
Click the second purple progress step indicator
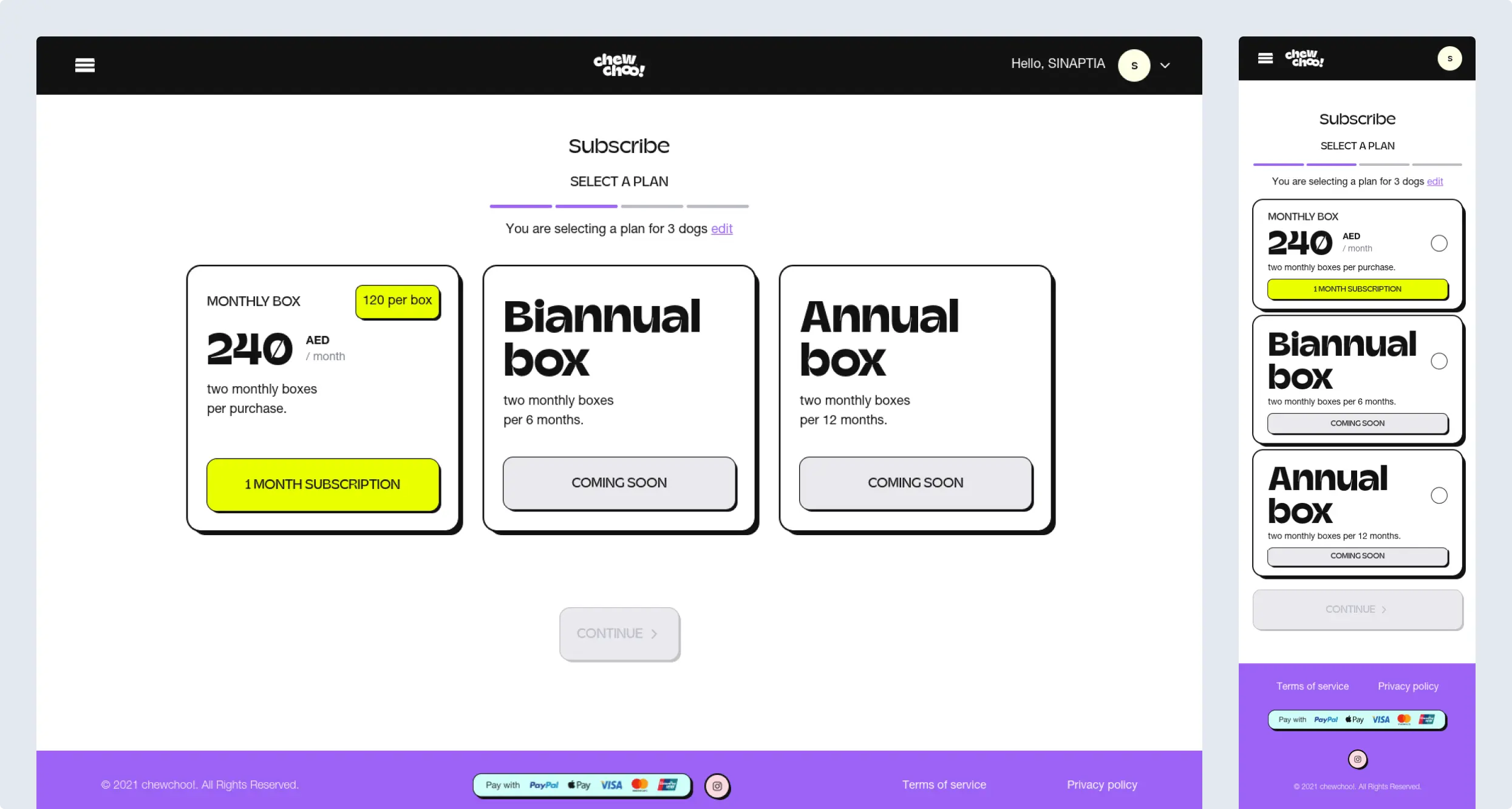coord(585,207)
